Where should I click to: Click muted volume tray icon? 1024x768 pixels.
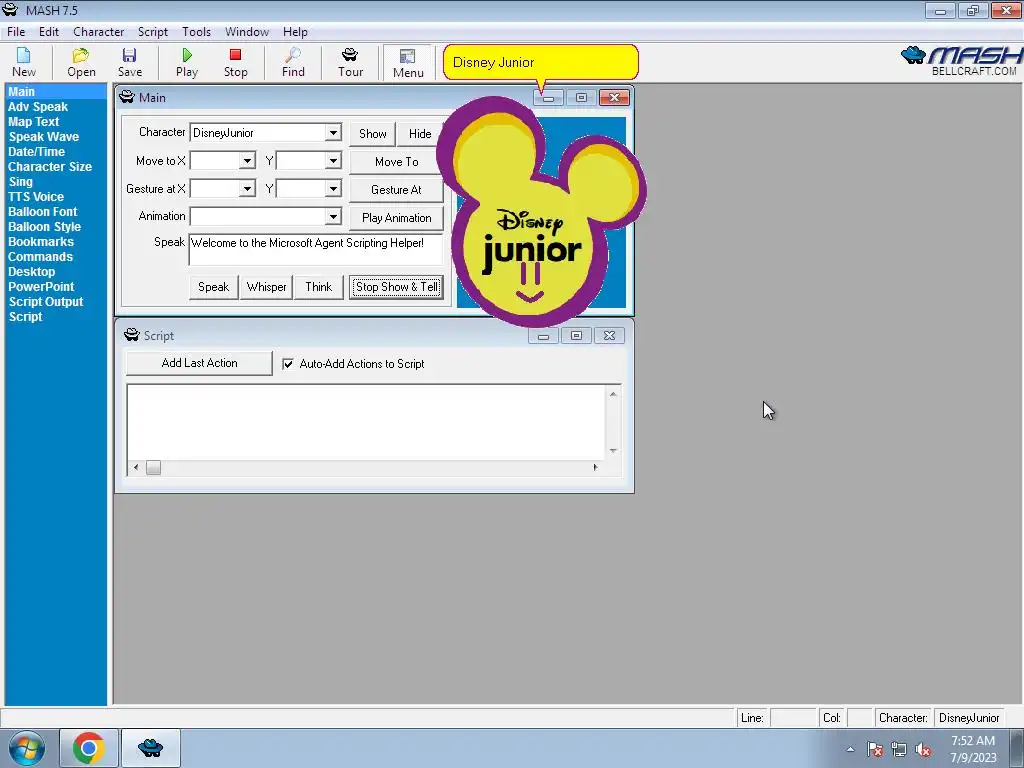pos(923,749)
